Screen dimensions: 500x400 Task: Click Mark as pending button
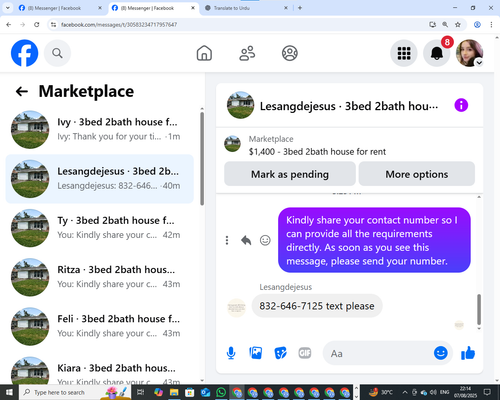[290, 174]
